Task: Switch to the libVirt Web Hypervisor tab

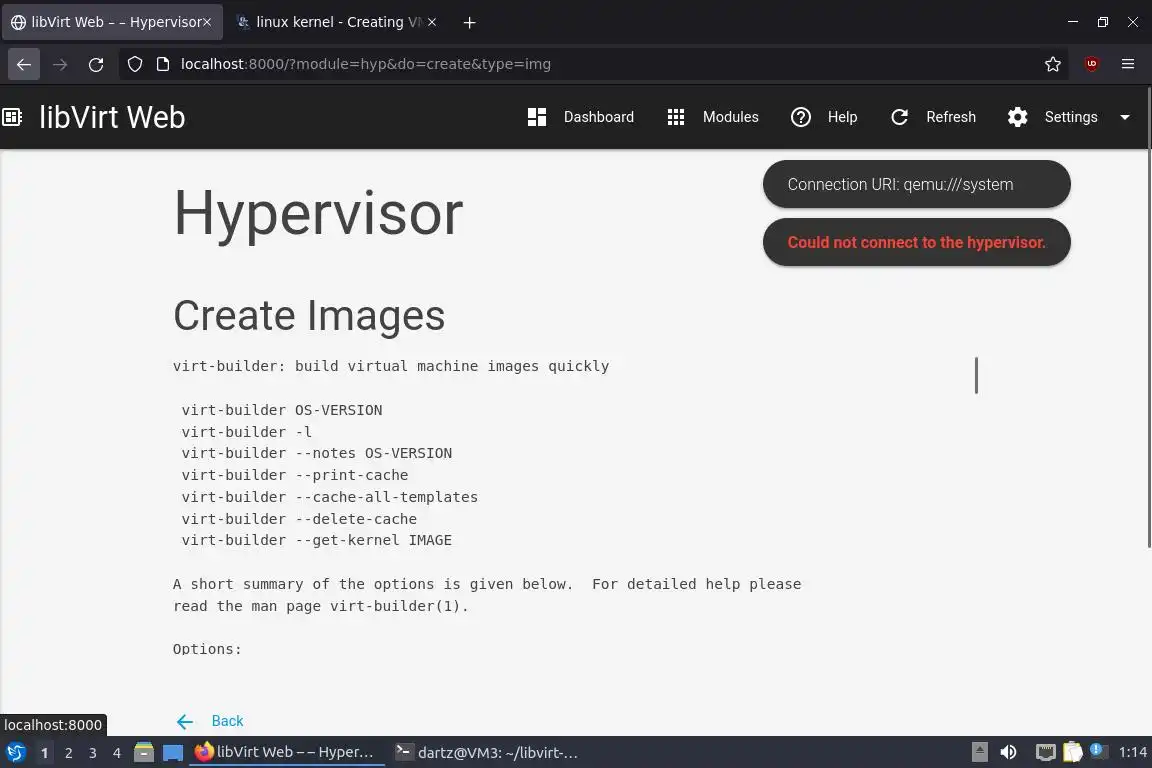Action: click(110, 22)
